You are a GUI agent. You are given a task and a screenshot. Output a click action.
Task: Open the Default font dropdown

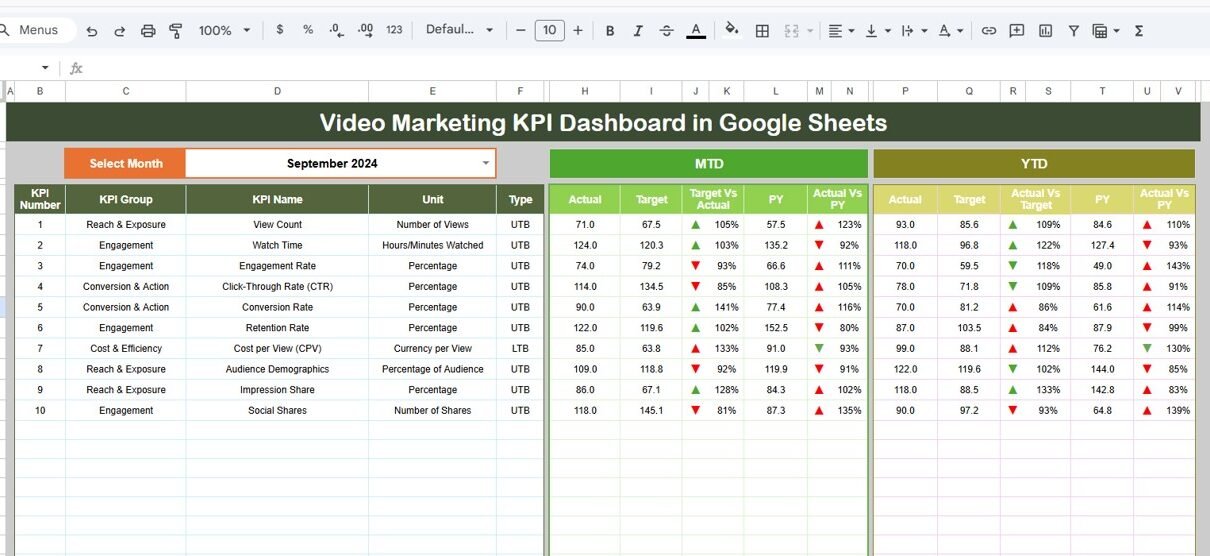pyautogui.click(x=459, y=30)
